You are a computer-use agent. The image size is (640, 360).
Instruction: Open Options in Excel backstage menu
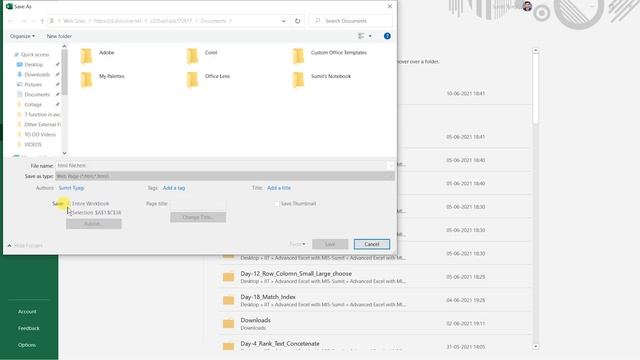click(27, 345)
